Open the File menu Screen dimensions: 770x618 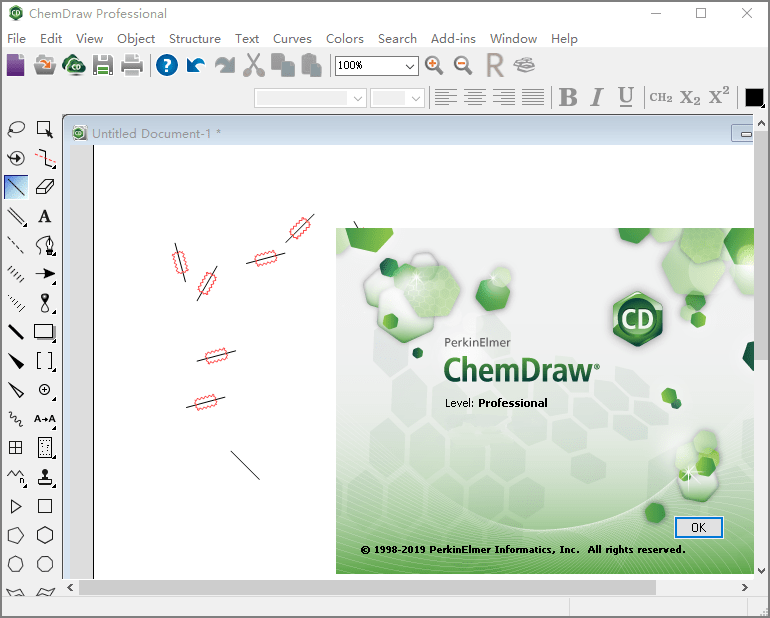16,38
